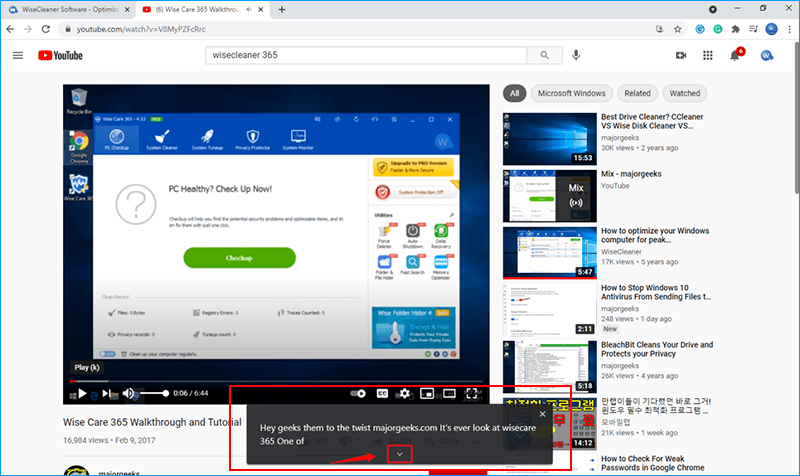Screen dimensions: 800x476
Task: Close the transcript caption popup
Action: pos(542,414)
